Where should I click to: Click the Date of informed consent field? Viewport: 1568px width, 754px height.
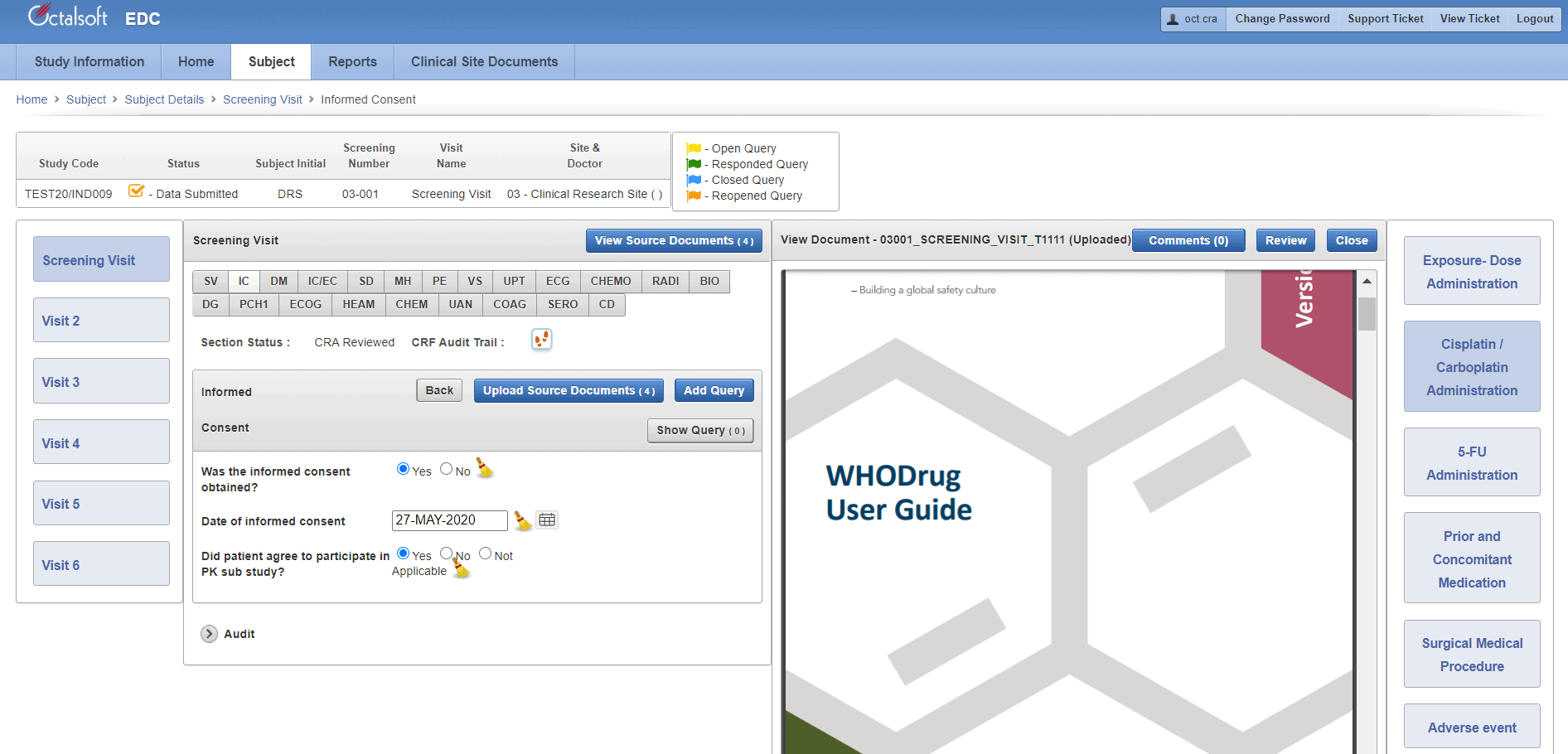coord(449,520)
